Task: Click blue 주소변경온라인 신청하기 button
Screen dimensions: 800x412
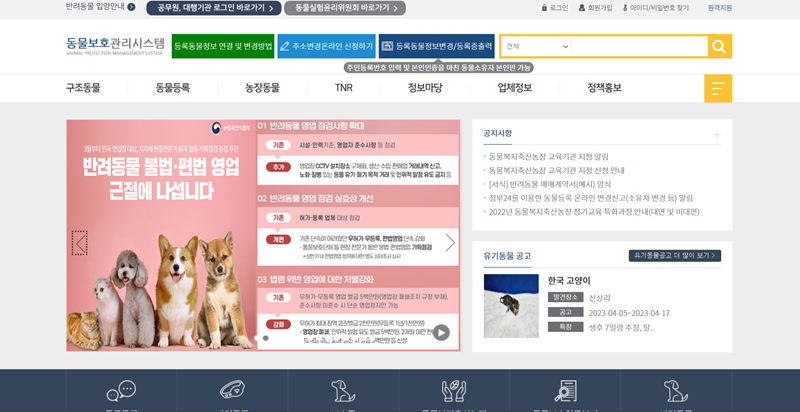Action: click(327, 46)
